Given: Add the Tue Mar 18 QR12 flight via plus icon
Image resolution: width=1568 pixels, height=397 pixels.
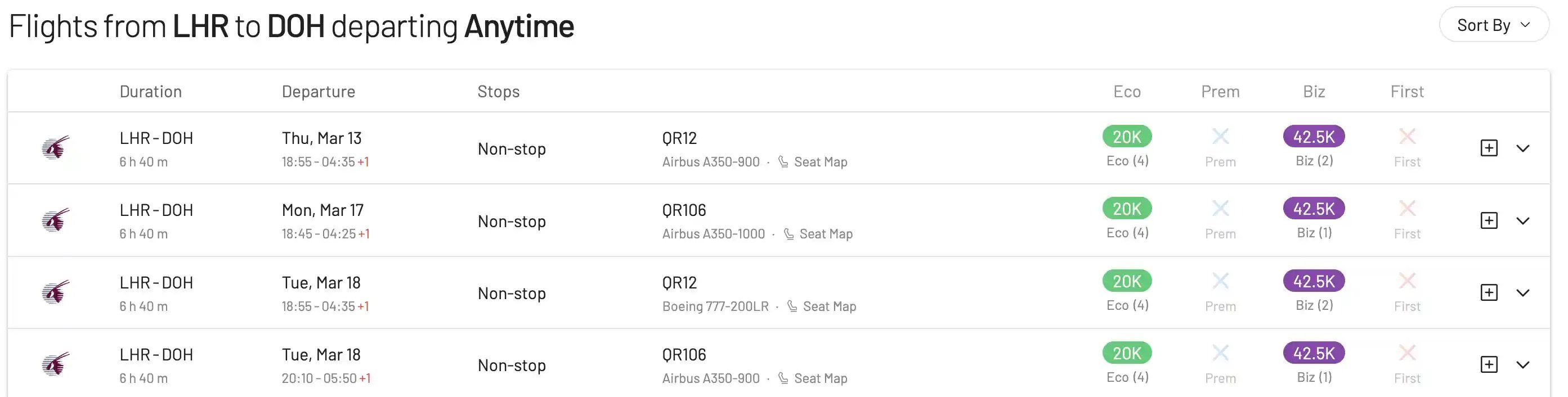Looking at the screenshot, I should pos(1488,292).
